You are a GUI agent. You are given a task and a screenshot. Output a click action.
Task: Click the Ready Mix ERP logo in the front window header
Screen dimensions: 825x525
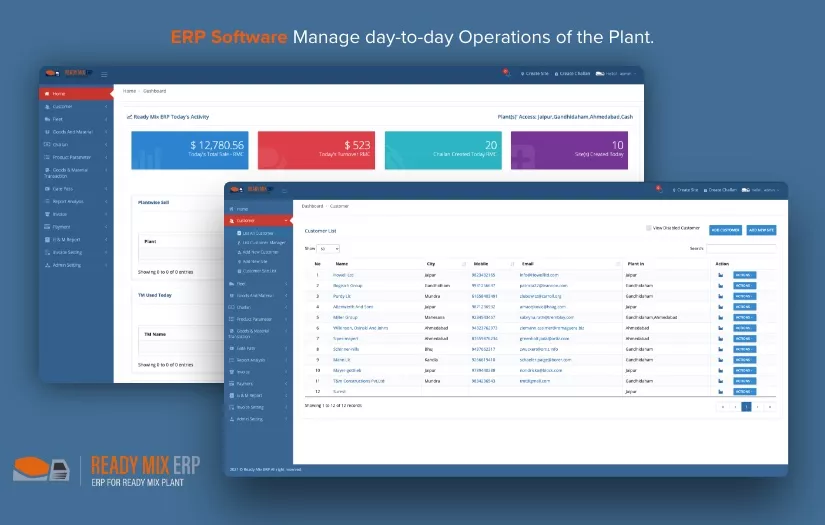(251, 189)
